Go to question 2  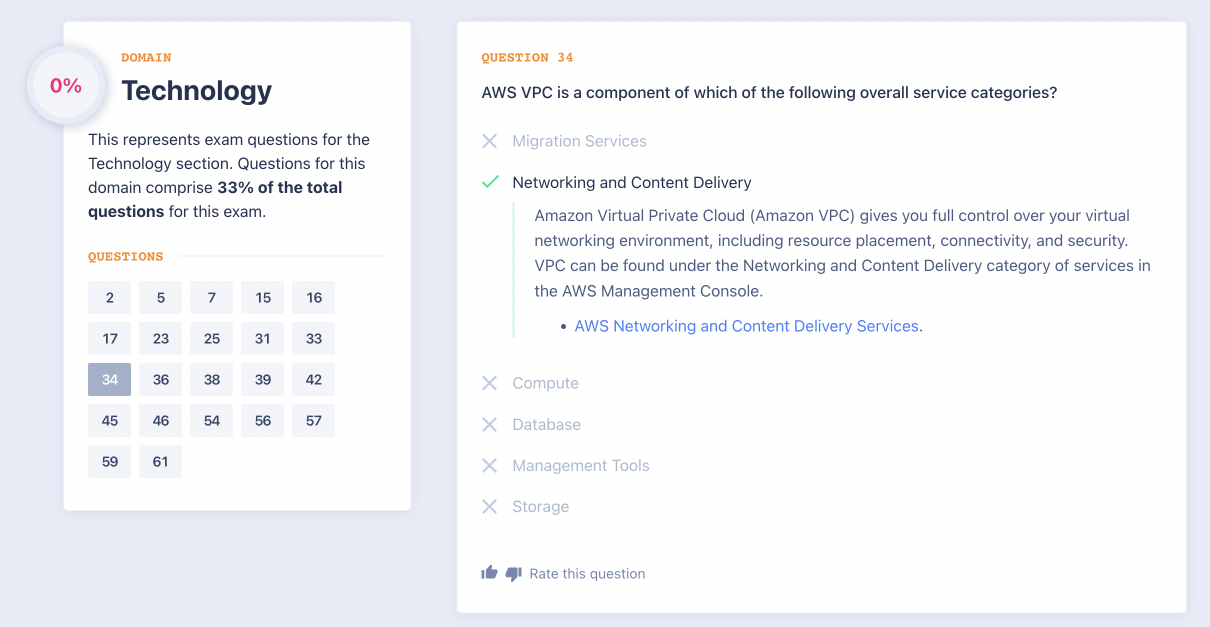[x=110, y=297]
